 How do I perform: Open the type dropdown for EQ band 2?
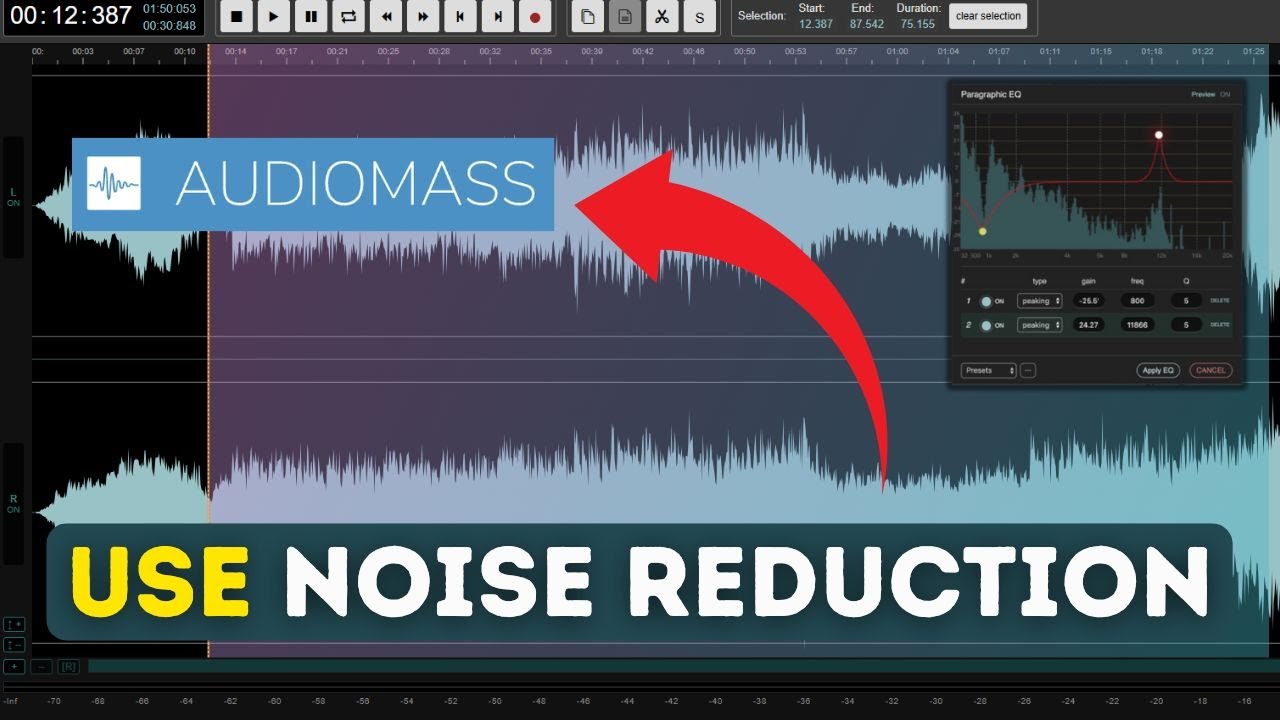pos(1039,325)
